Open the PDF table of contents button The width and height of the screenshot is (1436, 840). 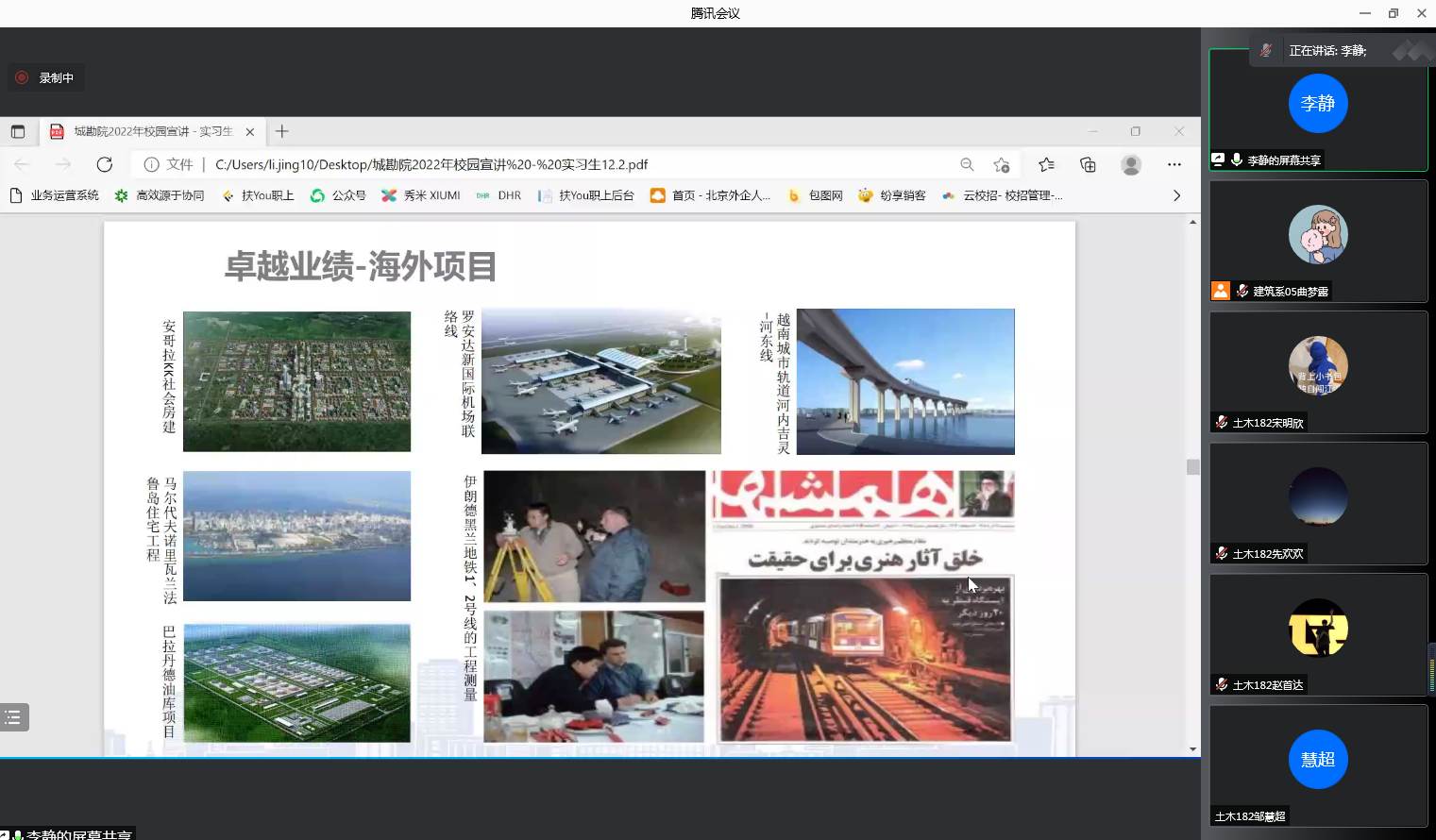[14, 717]
